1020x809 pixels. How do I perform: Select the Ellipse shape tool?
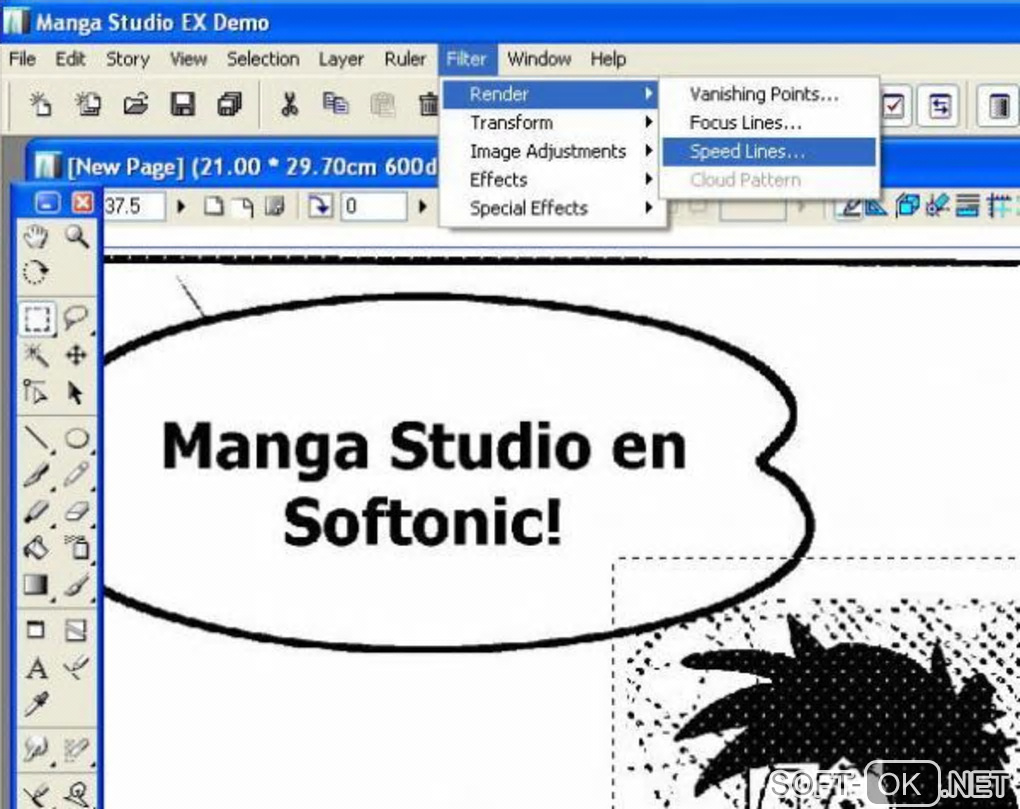point(77,438)
